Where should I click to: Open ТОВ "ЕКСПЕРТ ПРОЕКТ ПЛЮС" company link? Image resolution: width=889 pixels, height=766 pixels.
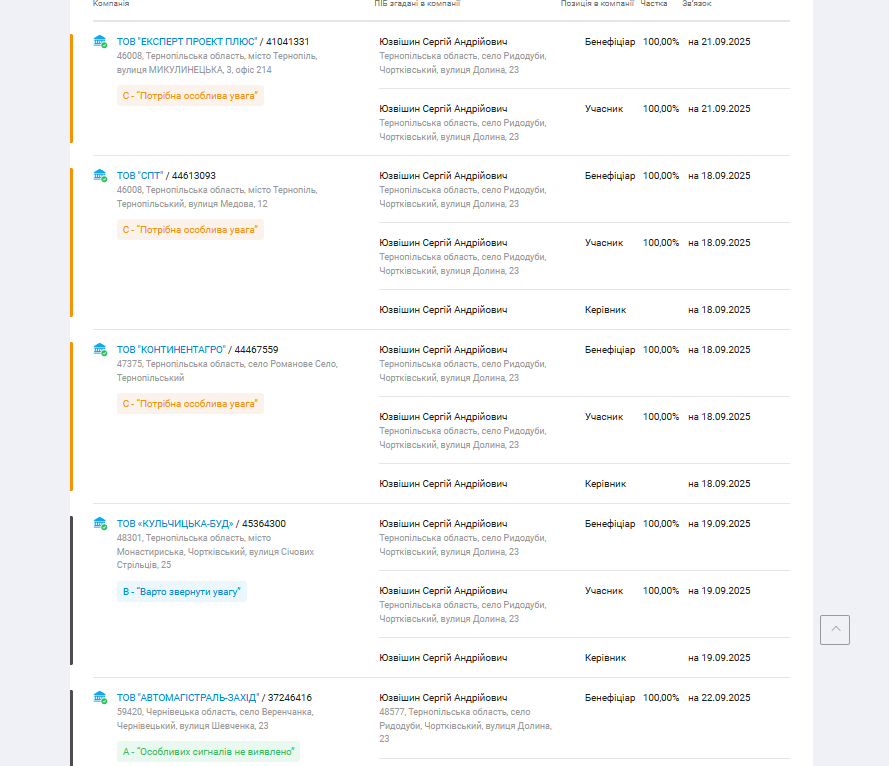187,42
